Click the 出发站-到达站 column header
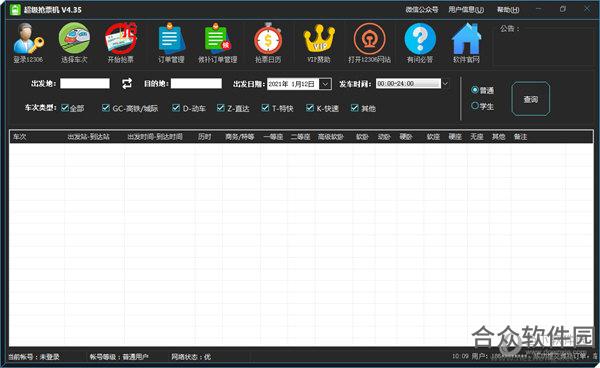 click(x=88, y=137)
